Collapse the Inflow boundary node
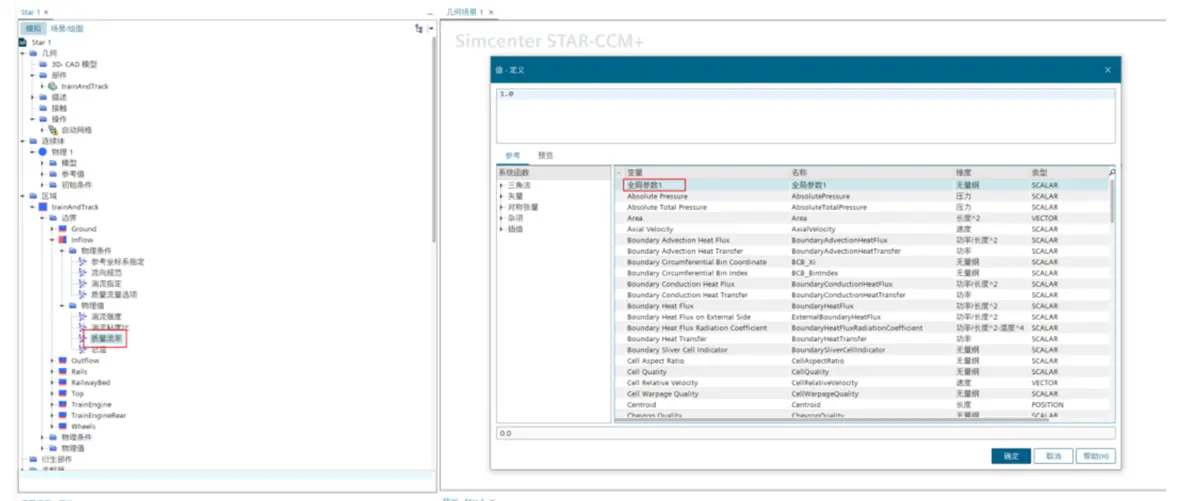 [x=53, y=240]
